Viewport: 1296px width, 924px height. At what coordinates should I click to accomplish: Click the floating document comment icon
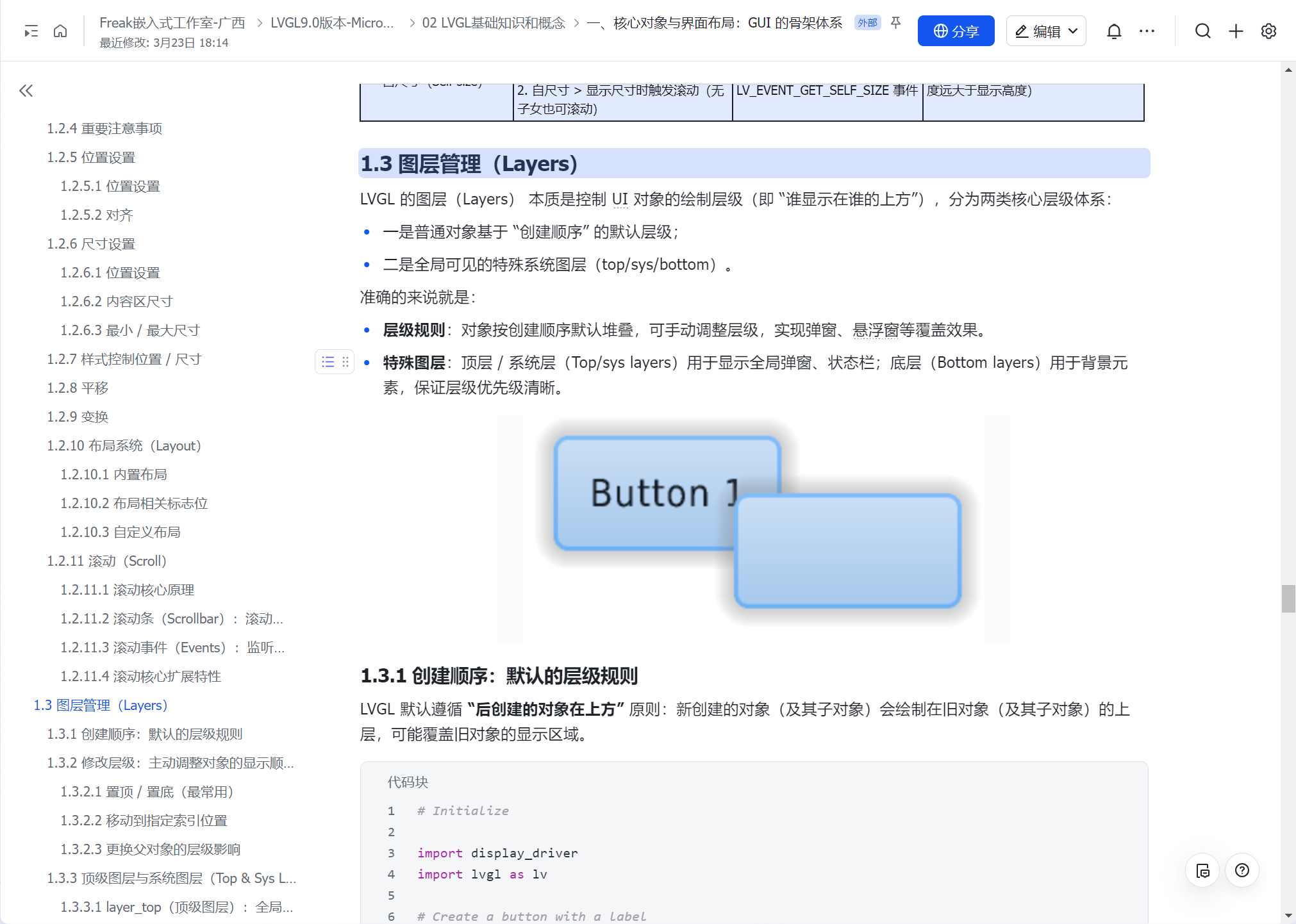pyautogui.click(x=1202, y=870)
